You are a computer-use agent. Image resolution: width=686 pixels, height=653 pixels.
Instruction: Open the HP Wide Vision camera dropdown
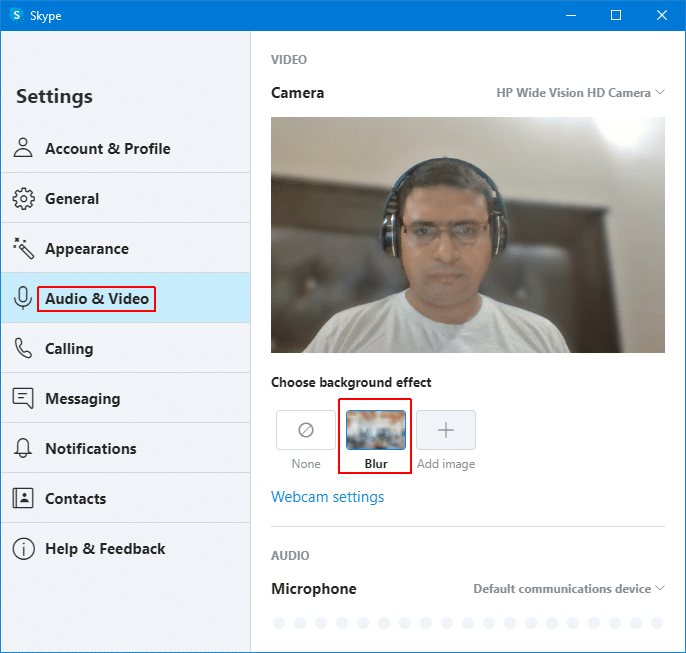coord(580,93)
